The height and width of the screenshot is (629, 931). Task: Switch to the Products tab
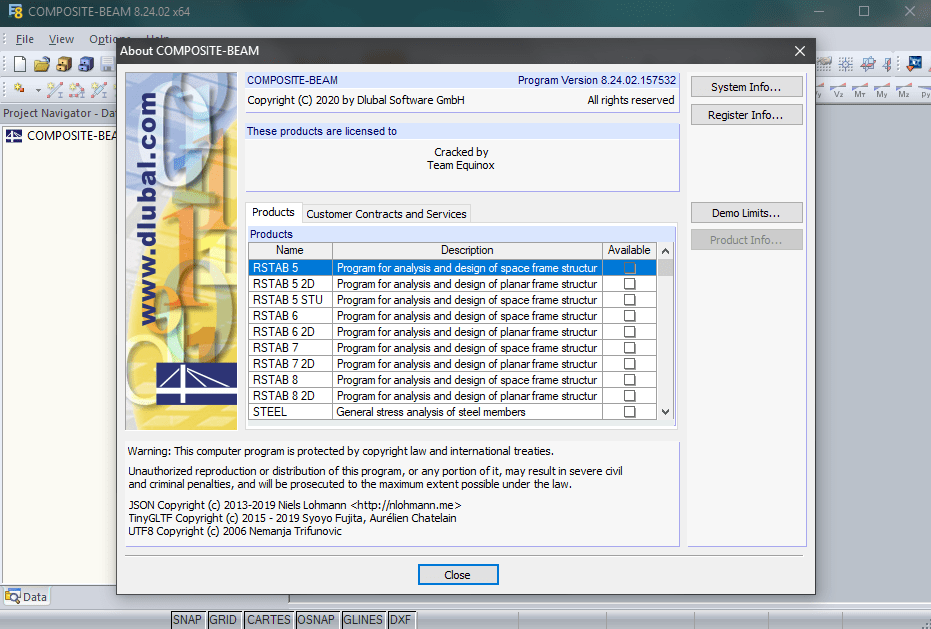(x=273, y=213)
